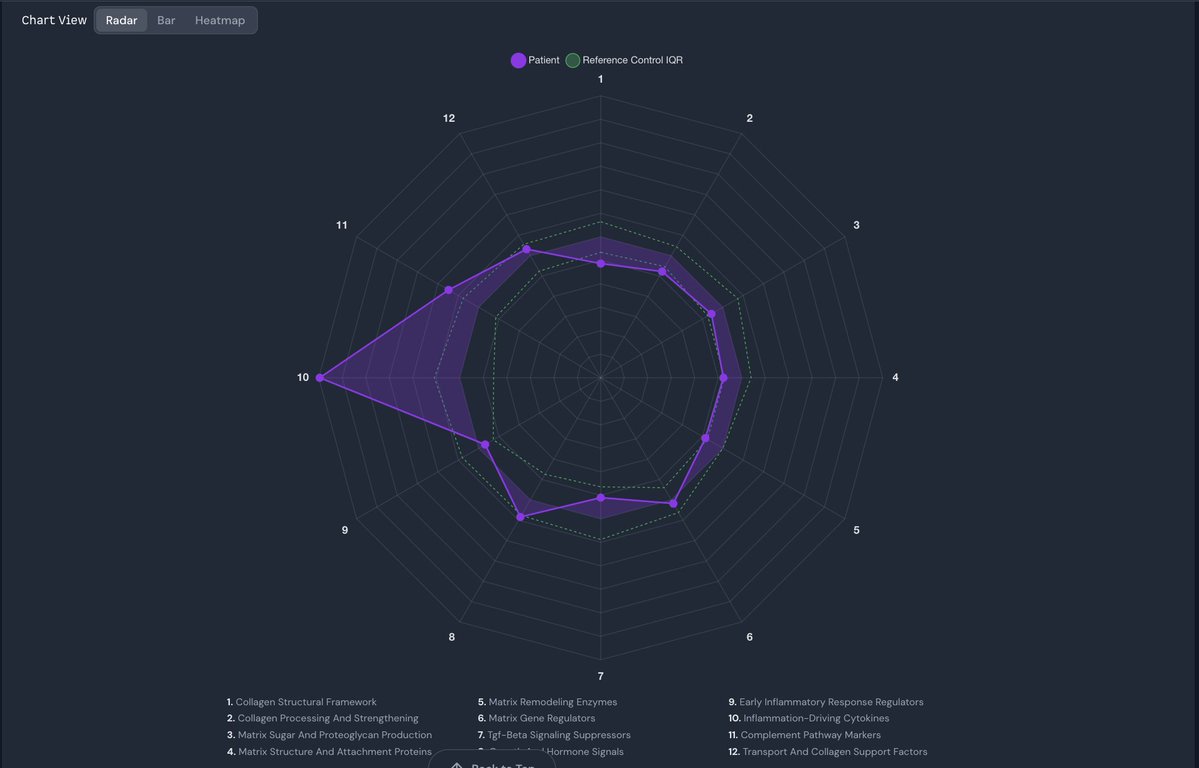The width and height of the screenshot is (1199, 768).
Task: Click 'Matrix Sugar And Proteoglycan Production' key entry
Action: pos(330,735)
